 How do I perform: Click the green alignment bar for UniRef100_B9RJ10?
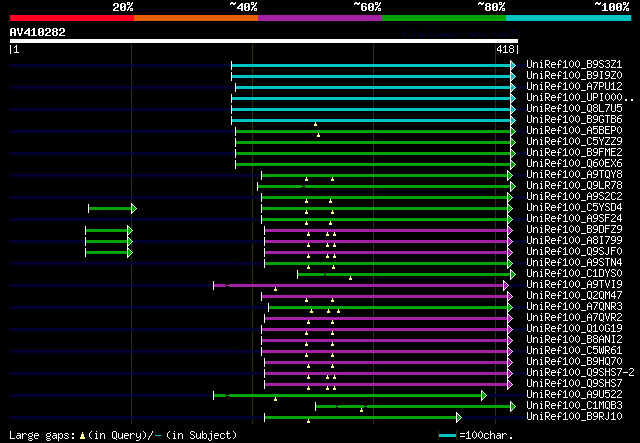pos(360,418)
